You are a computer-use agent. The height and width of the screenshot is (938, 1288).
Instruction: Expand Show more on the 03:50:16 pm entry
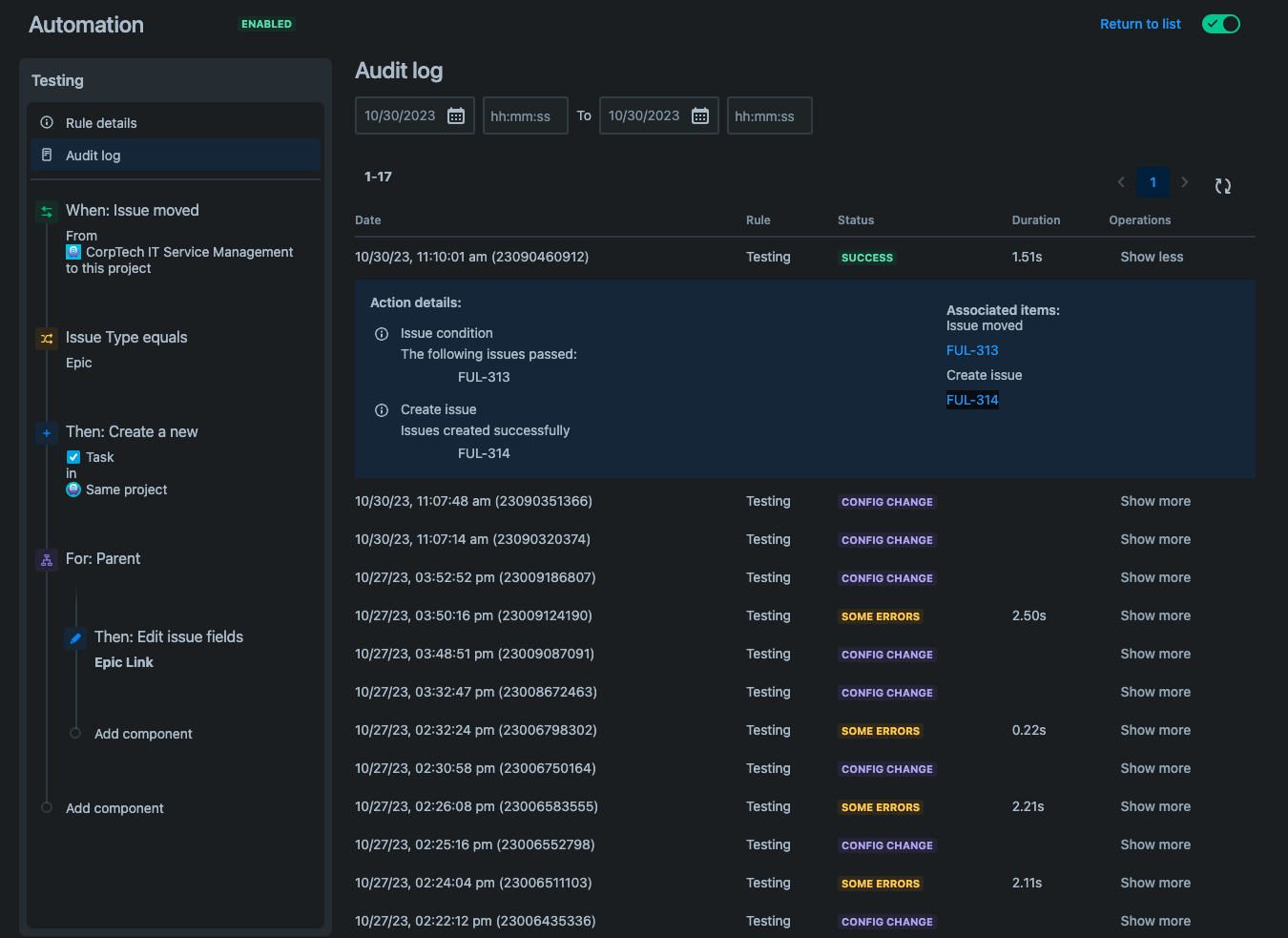click(x=1155, y=615)
